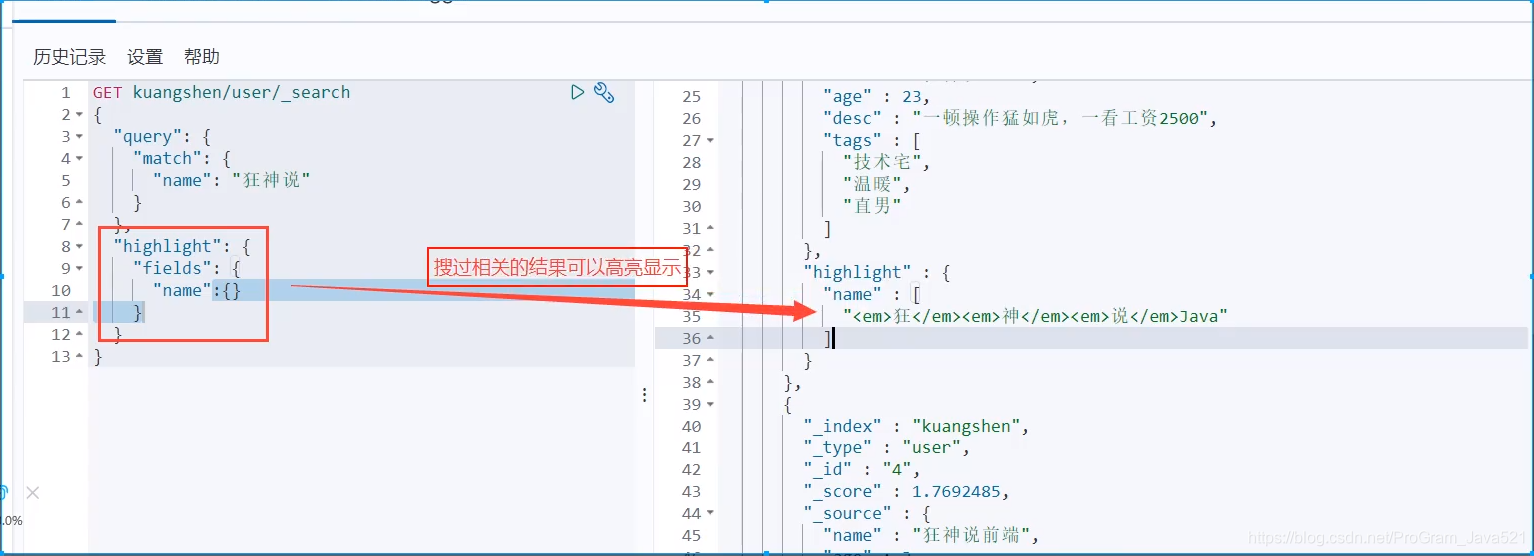This screenshot has width=1534, height=556.
Task: Place cursor on the "query": { line
Action: (162, 137)
